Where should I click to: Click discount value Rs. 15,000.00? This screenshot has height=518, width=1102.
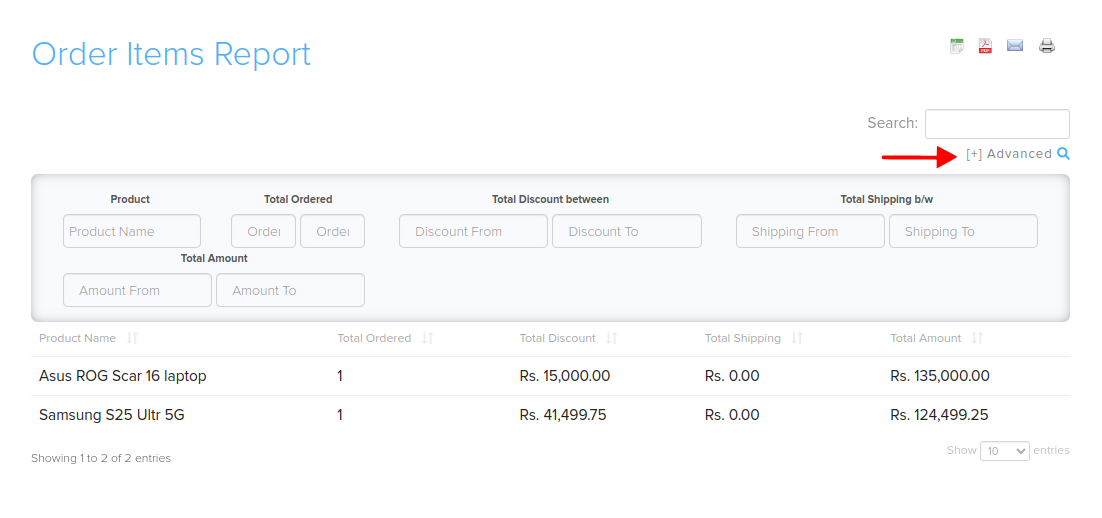[565, 376]
